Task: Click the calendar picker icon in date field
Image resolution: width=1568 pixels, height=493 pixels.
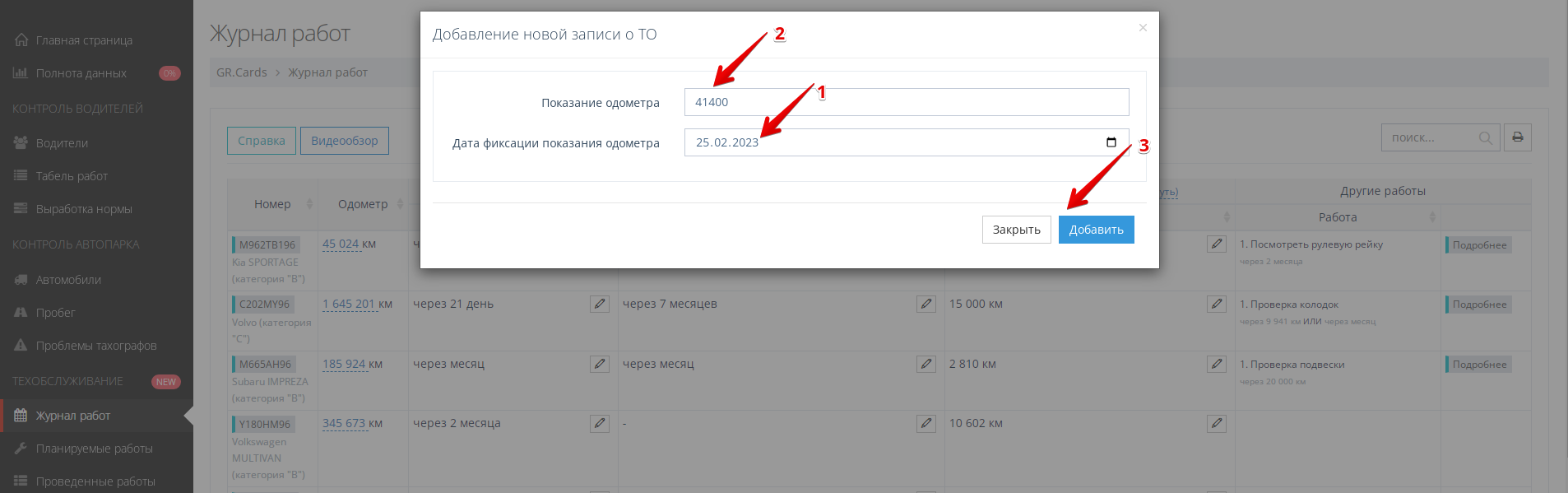Action: [x=1111, y=142]
